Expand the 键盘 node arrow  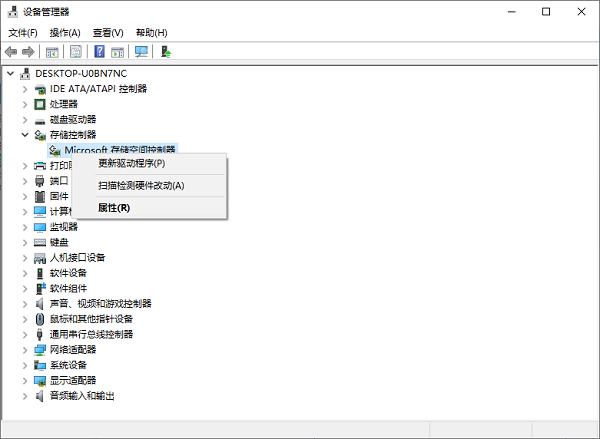coord(25,243)
